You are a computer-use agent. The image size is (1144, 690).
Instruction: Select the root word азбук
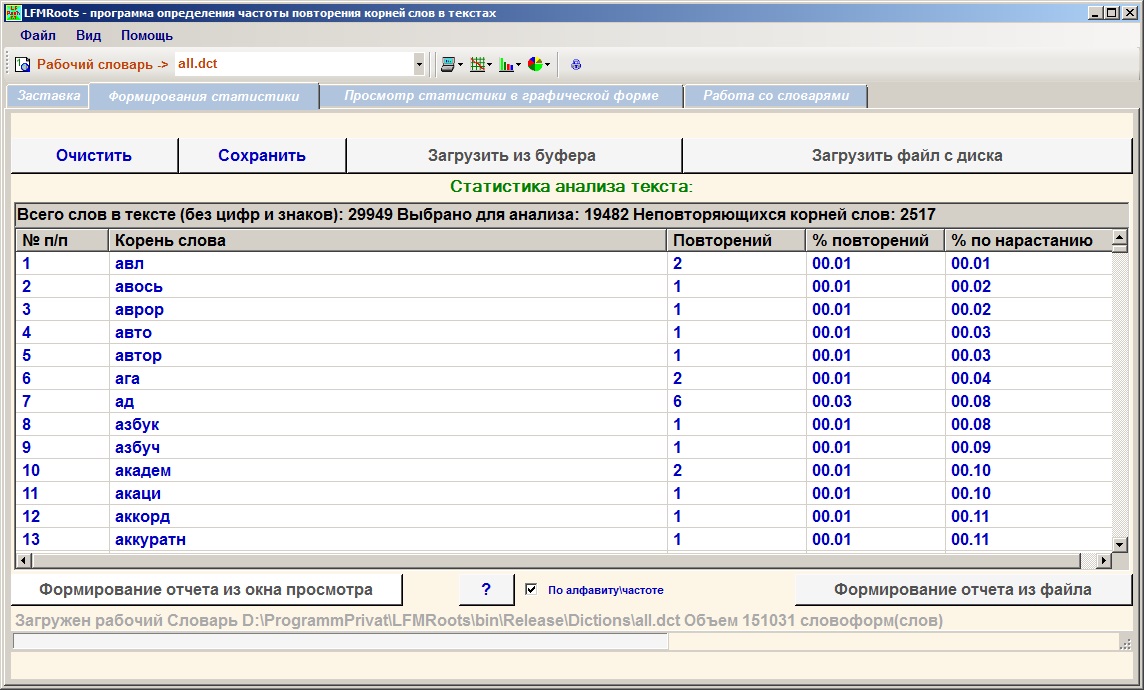pyautogui.click(x=137, y=425)
